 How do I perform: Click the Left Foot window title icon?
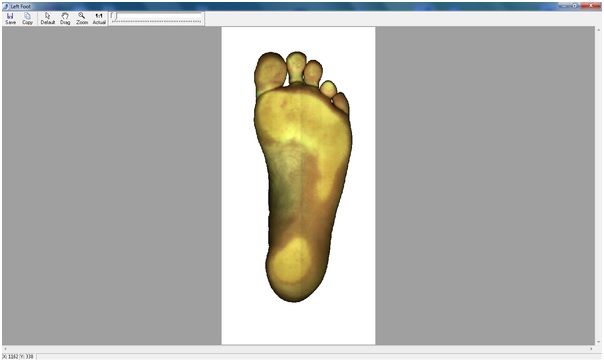pos(6,6)
